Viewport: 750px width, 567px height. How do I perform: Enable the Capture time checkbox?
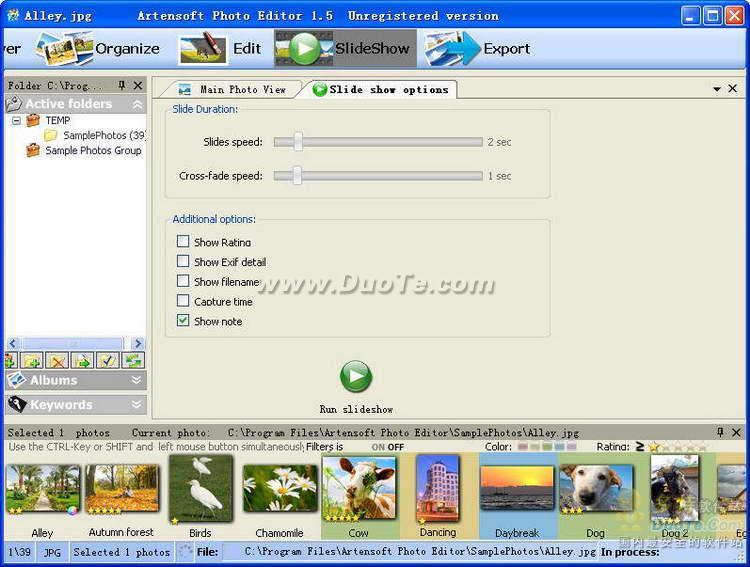tap(183, 300)
